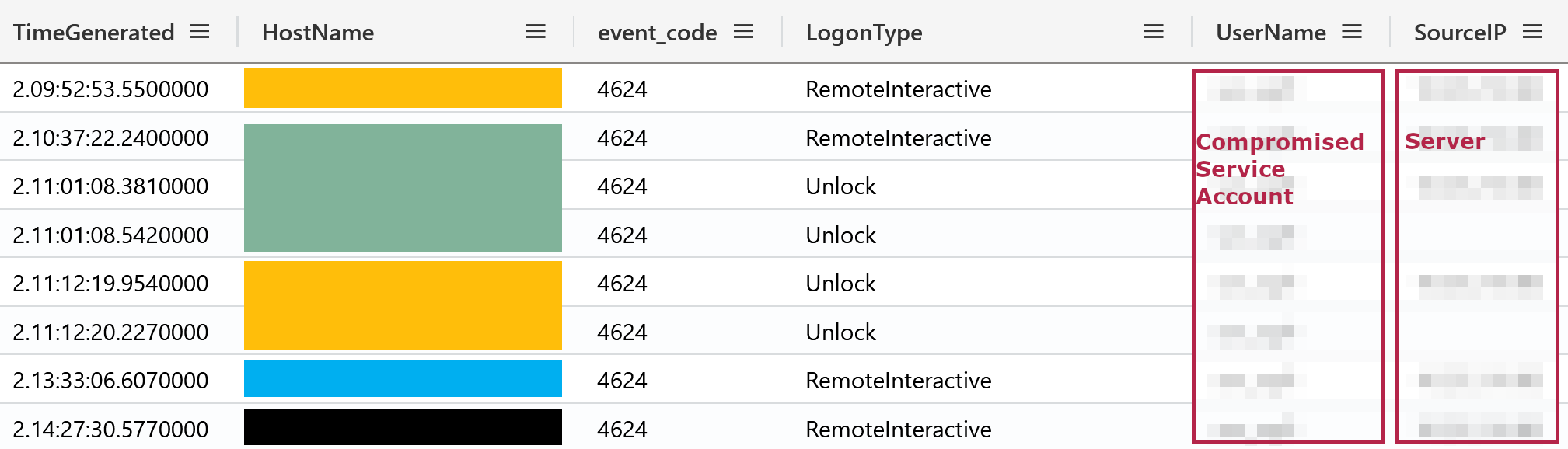This screenshot has height=449, width=1568.
Task: Click the Unlock cell at 2.11:01:08.3810000
Action: click(840, 186)
